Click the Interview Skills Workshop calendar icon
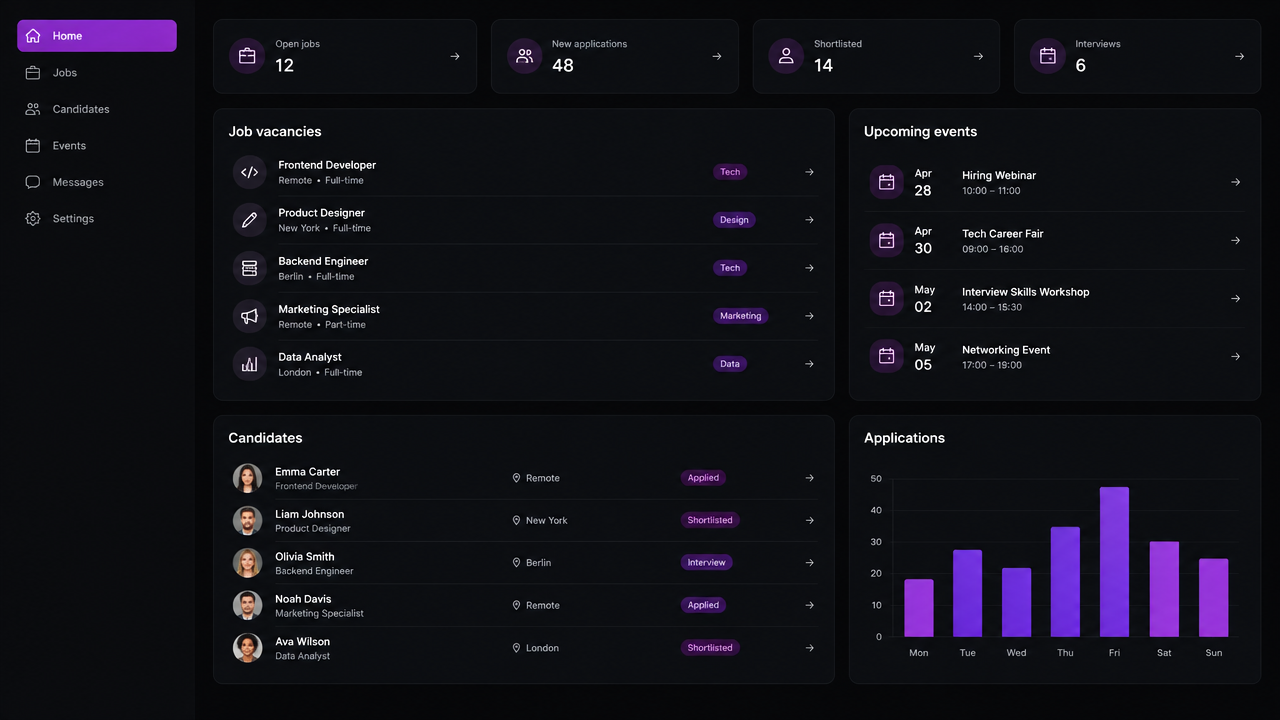 click(886, 298)
